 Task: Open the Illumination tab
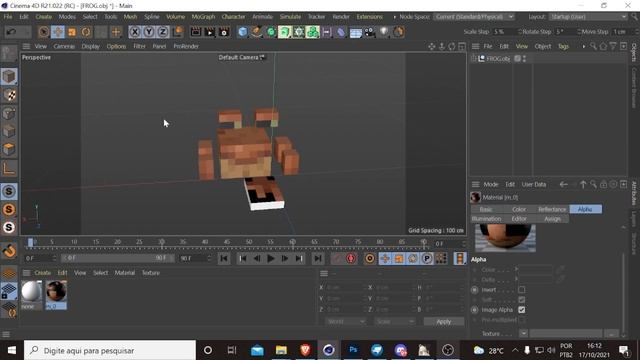tap(487, 219)
